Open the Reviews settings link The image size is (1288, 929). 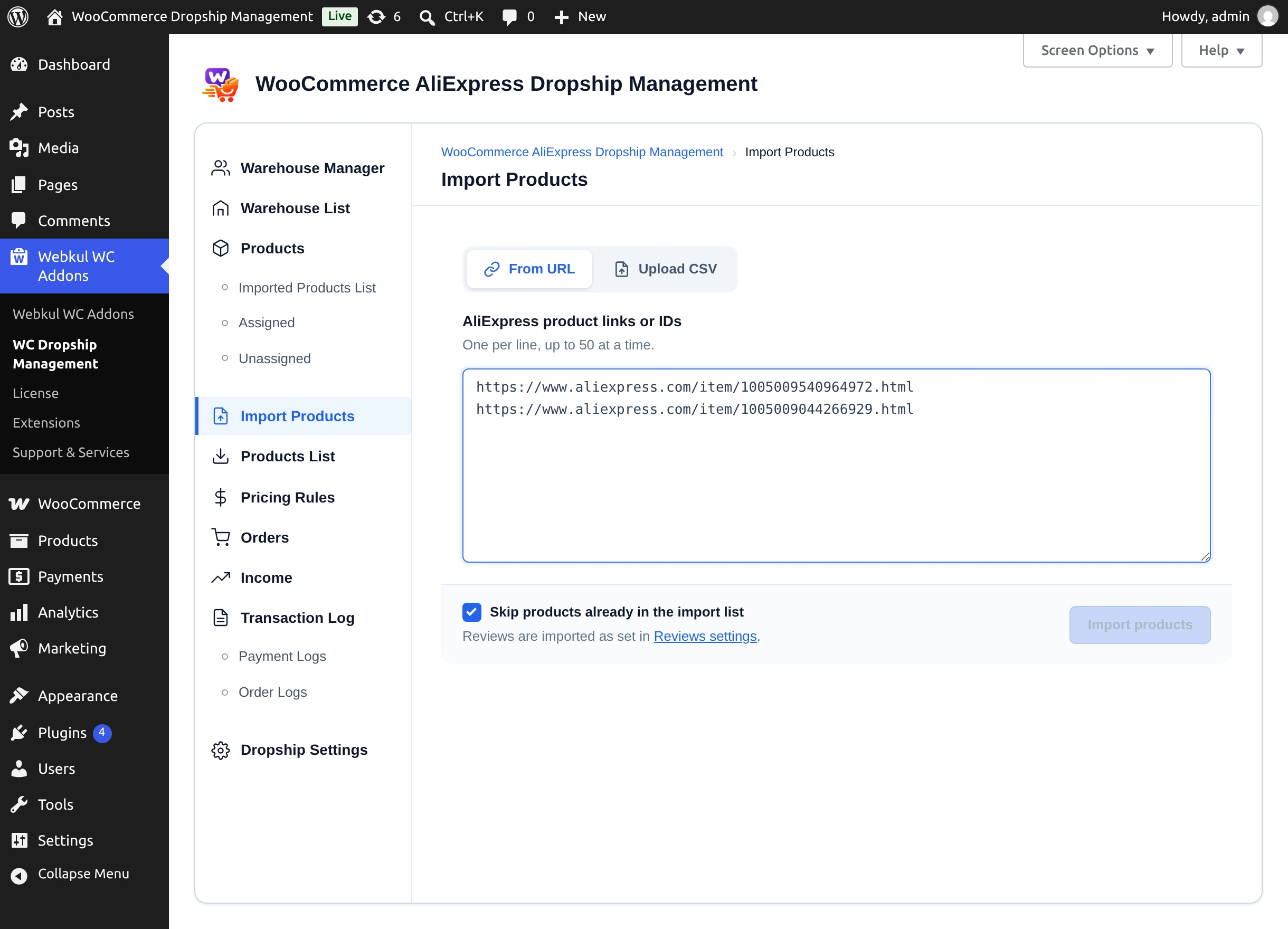pos(705,636)
